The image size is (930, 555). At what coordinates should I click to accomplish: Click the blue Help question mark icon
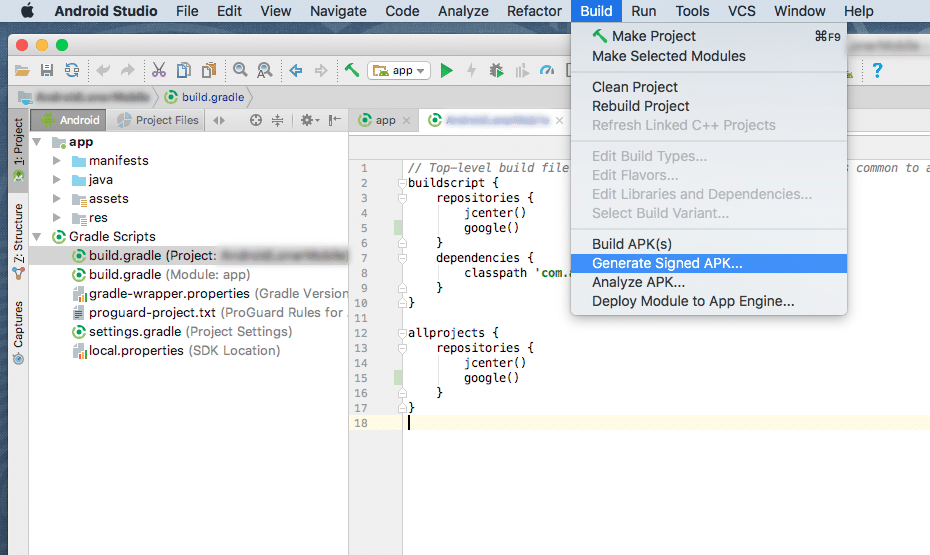[x=877, y=71]
